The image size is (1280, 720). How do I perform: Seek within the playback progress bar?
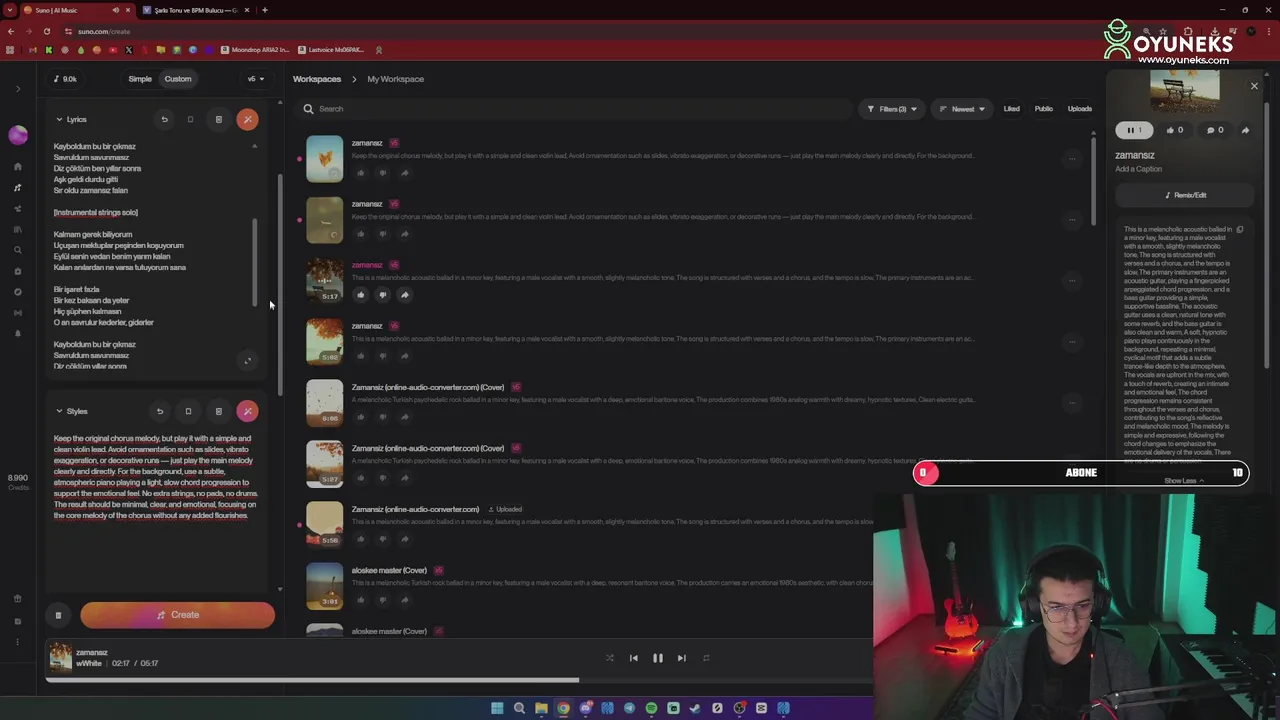pyautogui.click(x=459, y=681)
